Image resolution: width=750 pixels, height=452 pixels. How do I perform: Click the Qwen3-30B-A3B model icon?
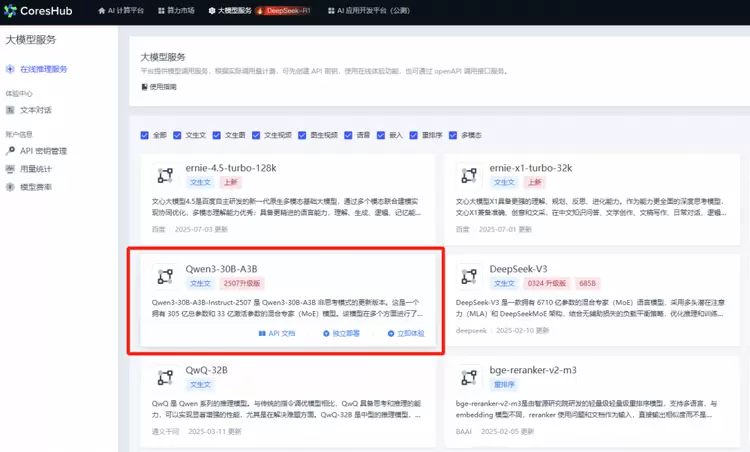click(x=165, y=275)
